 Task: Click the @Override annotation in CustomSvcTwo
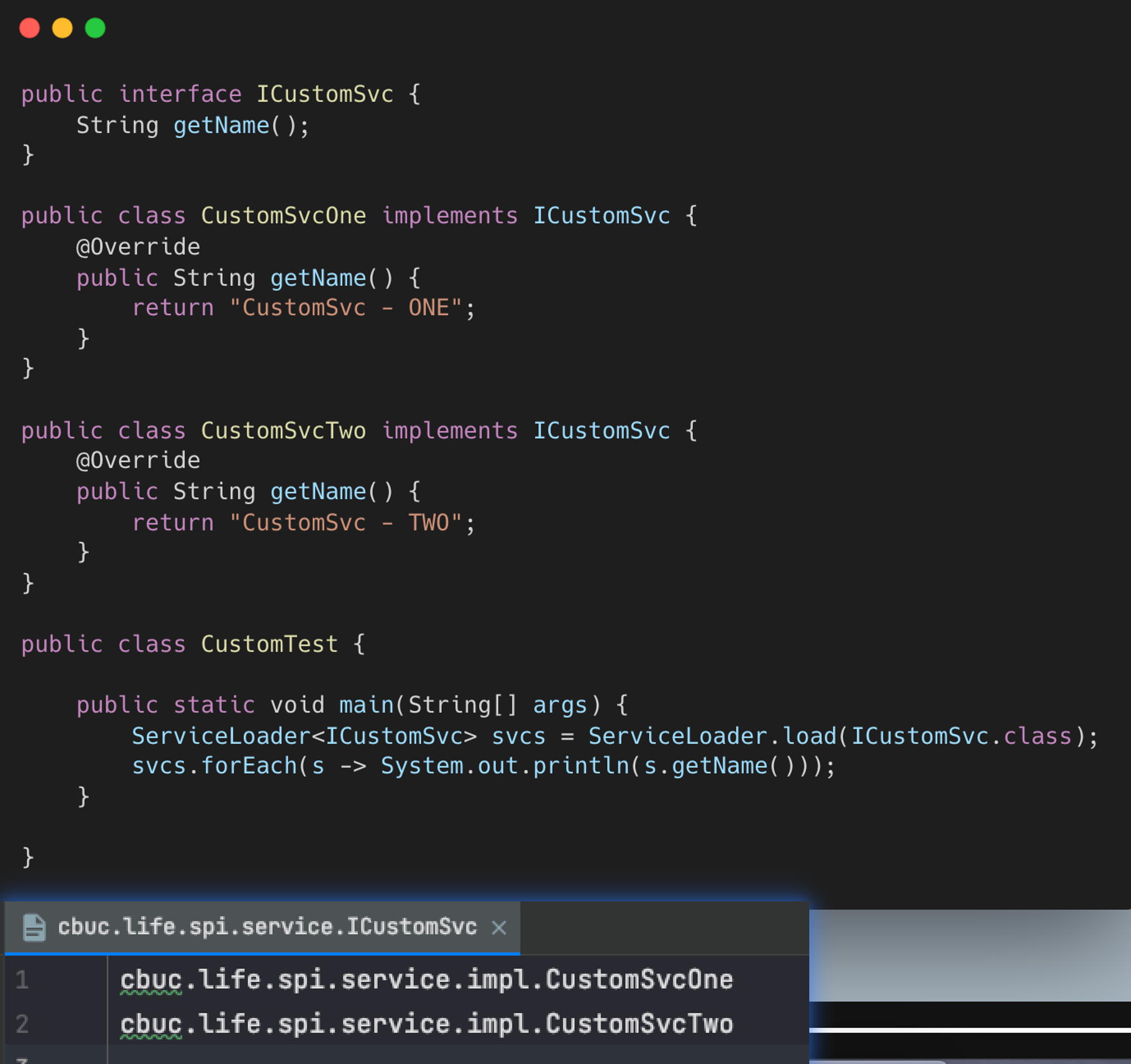[x=138, y=461]
